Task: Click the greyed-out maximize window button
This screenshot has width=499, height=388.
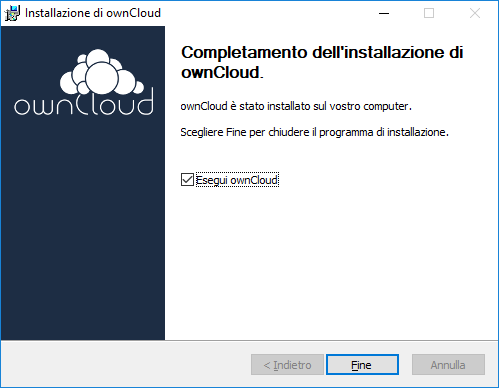Action: (x=429, y=13)
